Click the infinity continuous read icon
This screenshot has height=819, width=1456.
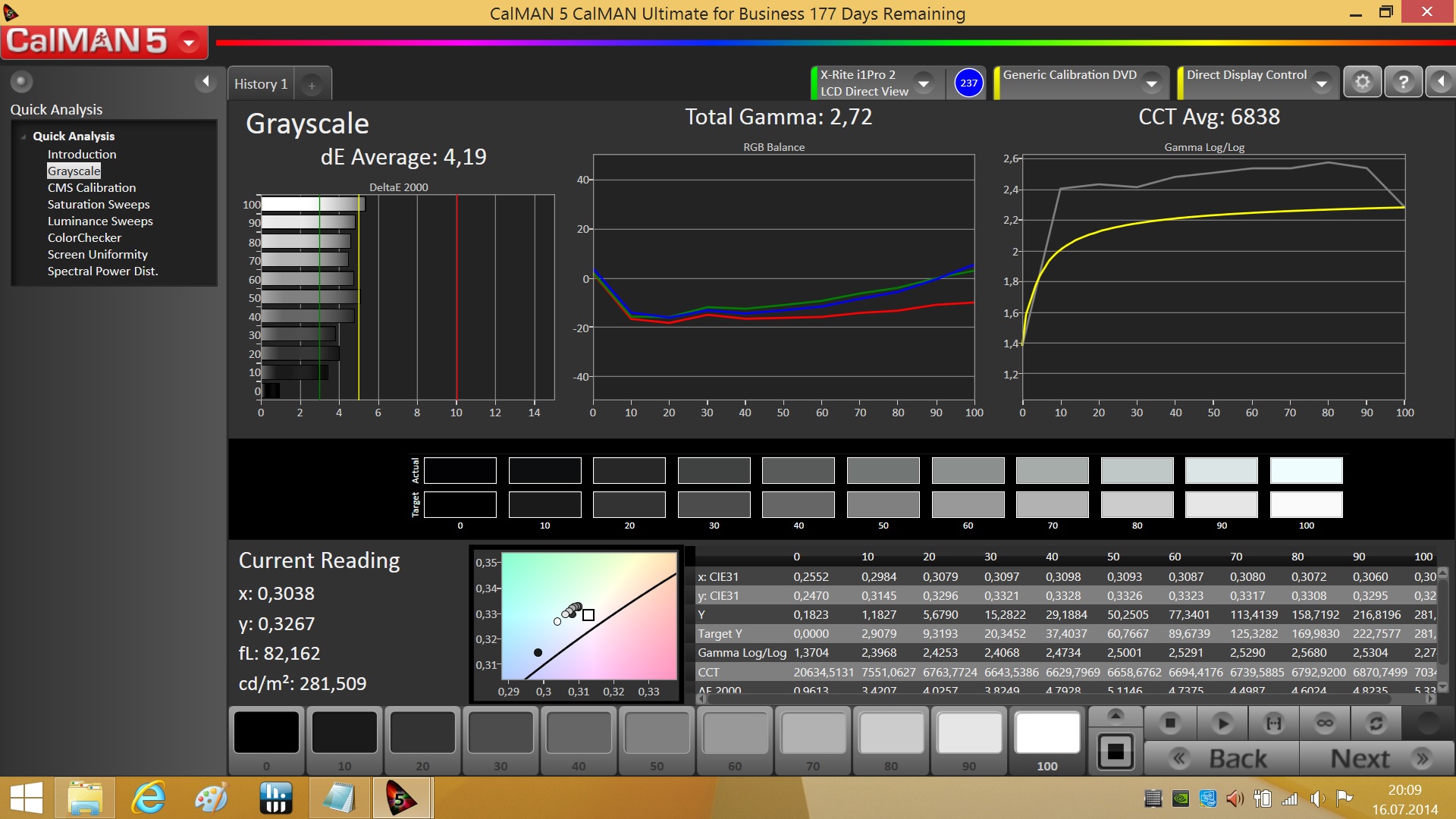[1324, 723]
